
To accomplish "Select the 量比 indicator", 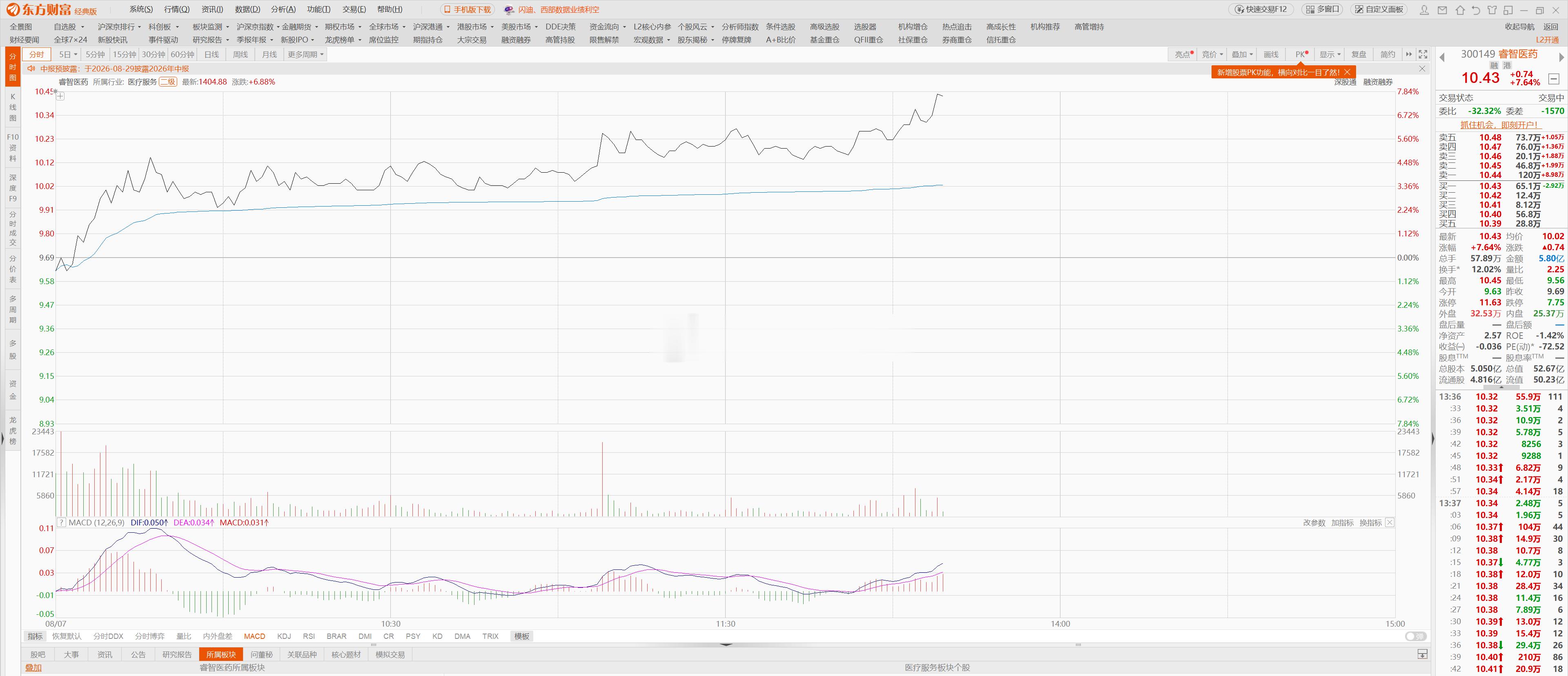I will pyautogui.click(x=183, y=636).
